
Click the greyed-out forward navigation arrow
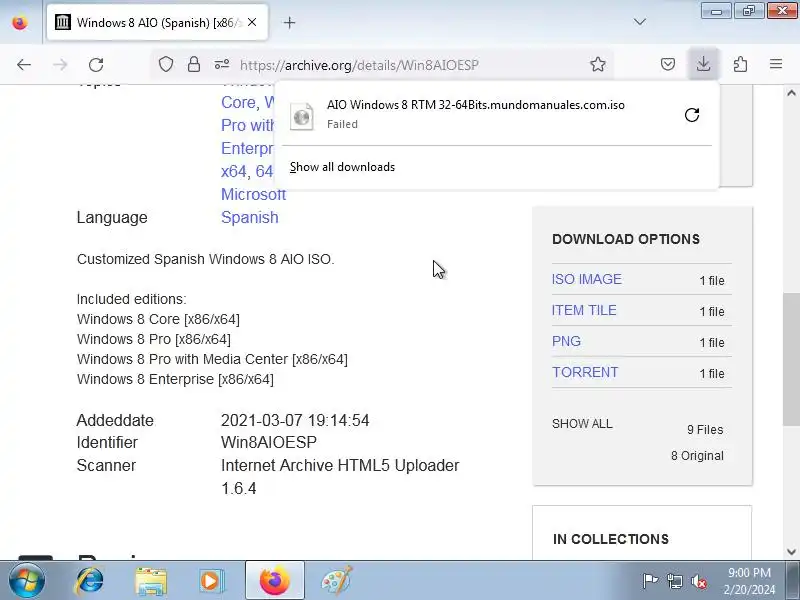pos(60,65)
